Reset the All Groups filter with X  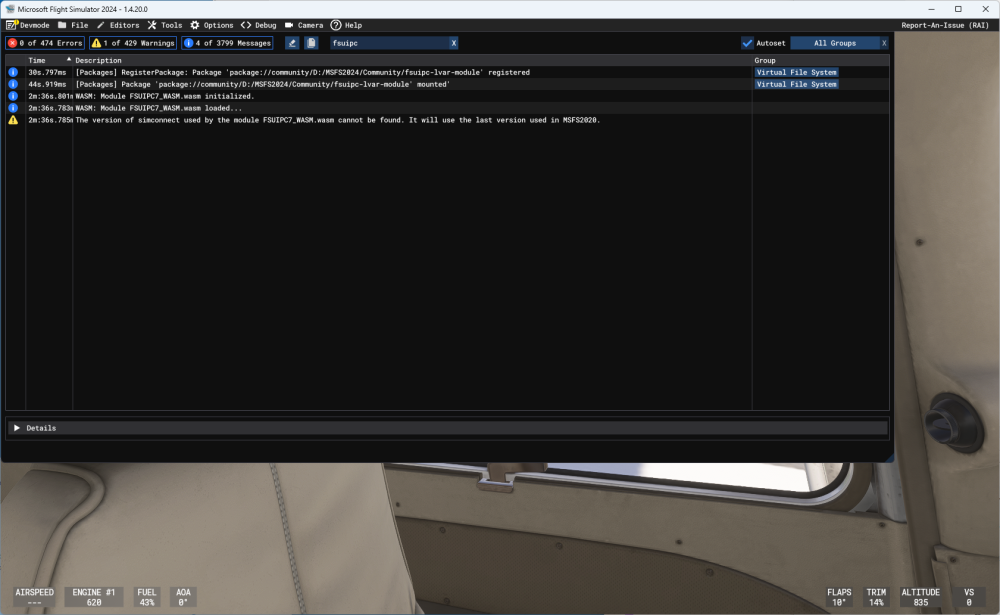[883, 43]
